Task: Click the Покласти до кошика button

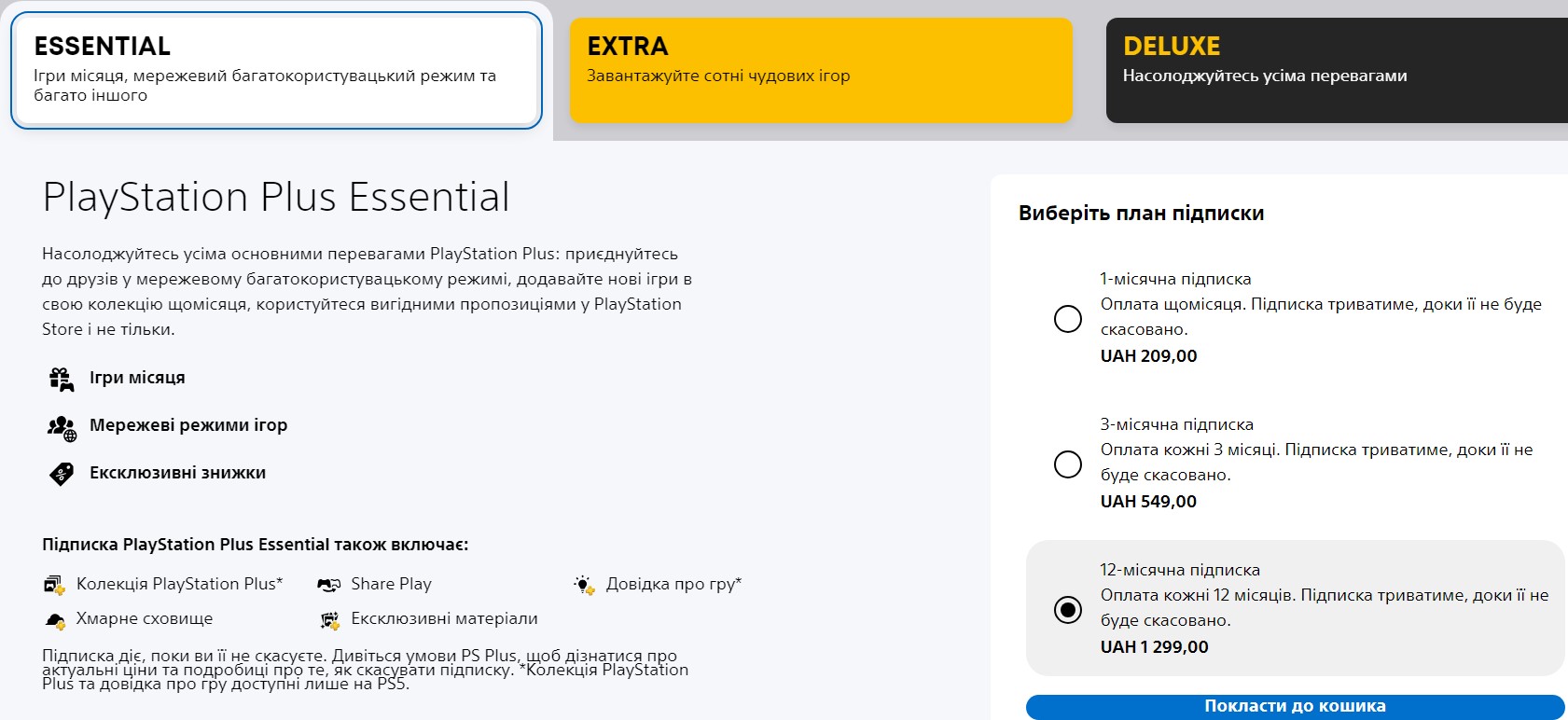Action: (x=1295, y=706)
